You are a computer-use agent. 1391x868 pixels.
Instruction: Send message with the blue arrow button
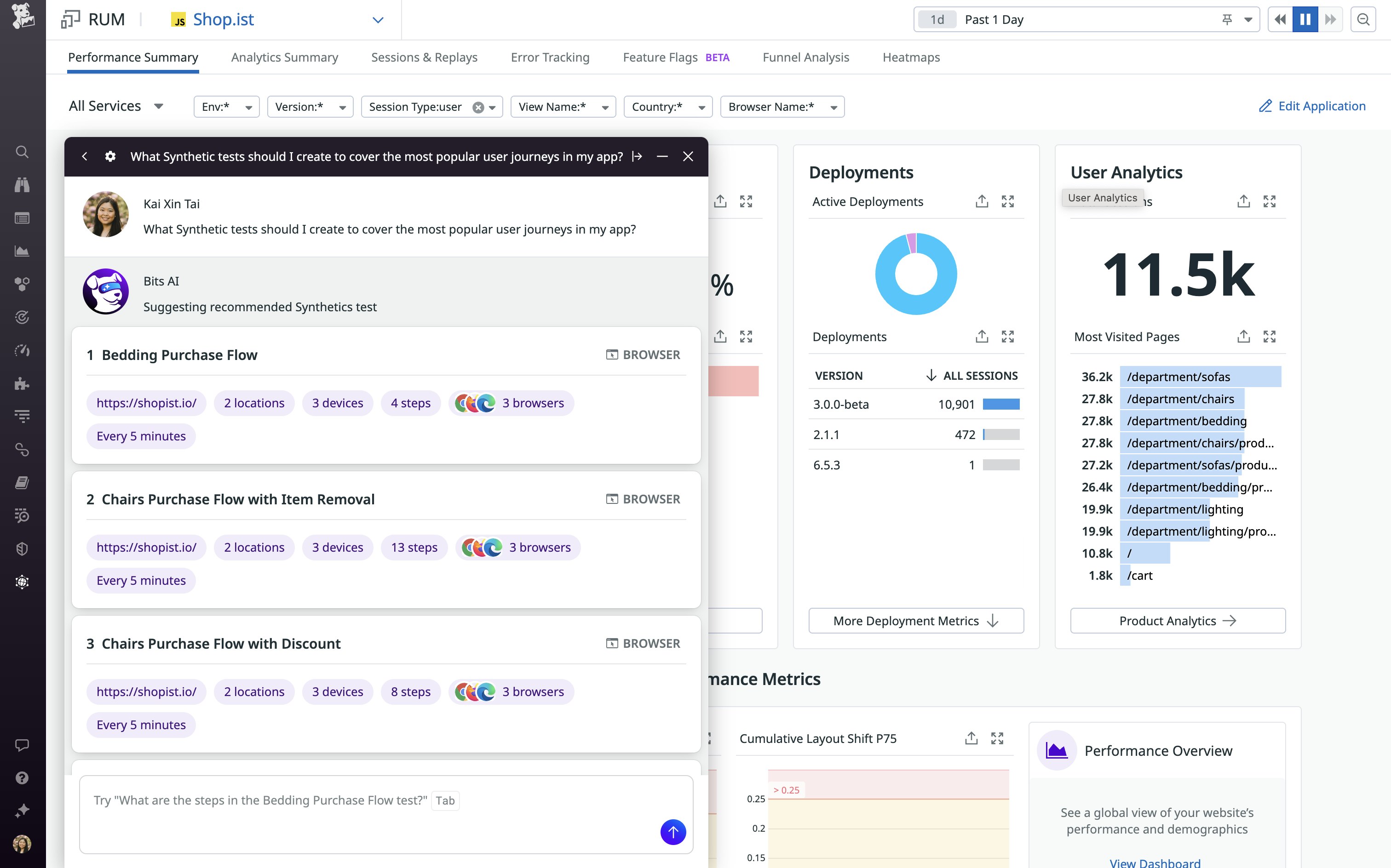[673, 832]
